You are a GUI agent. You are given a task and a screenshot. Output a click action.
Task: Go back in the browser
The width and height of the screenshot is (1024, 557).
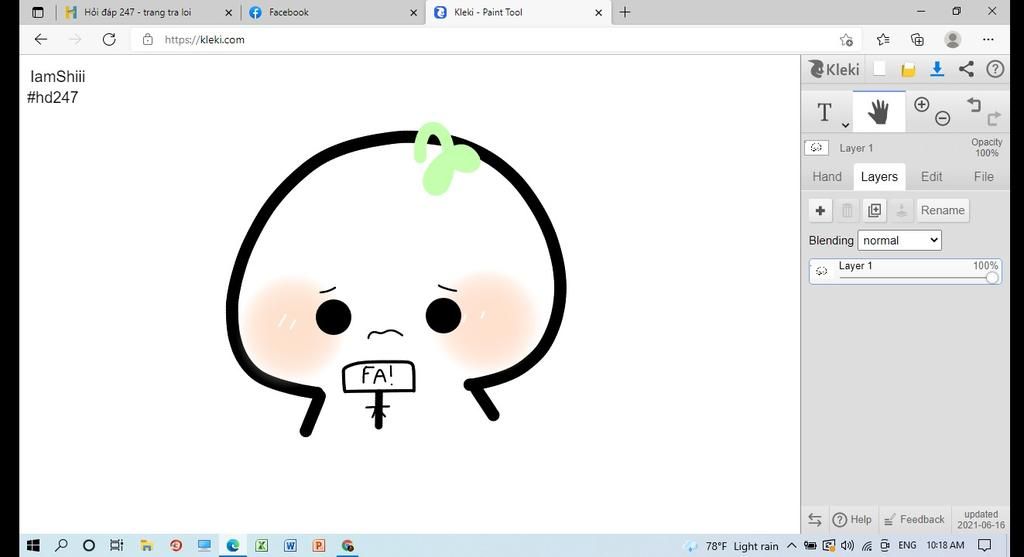click(40, 39)
